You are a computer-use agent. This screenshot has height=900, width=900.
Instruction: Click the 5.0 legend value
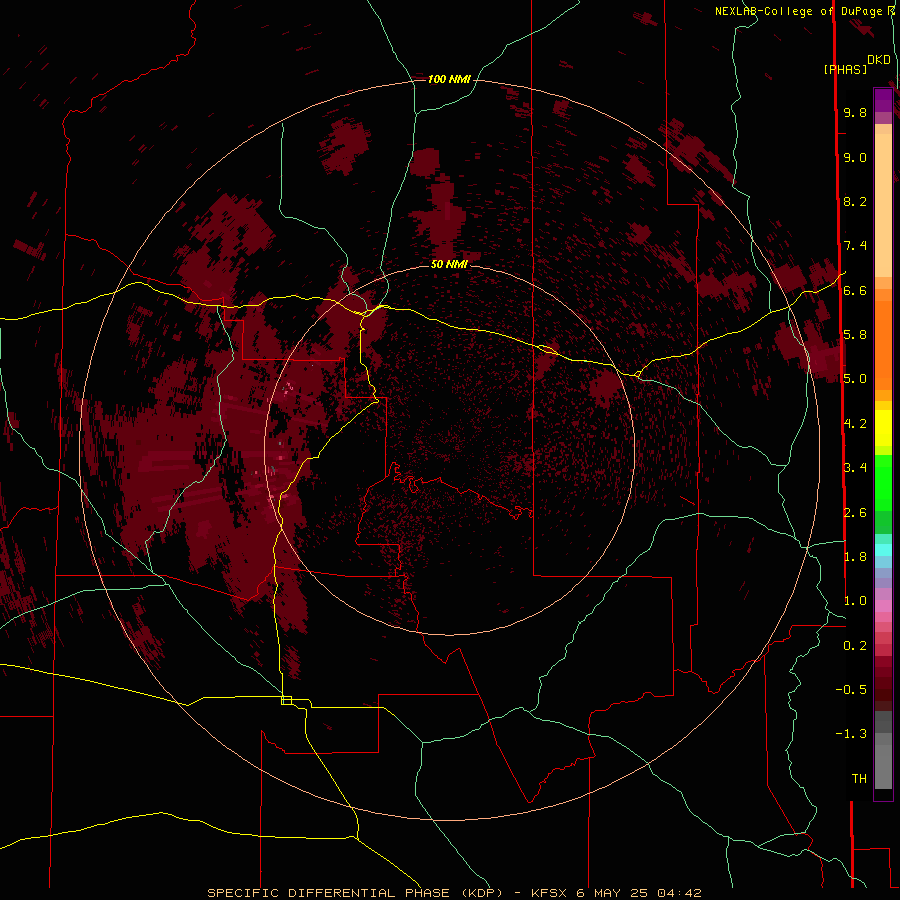855,379
